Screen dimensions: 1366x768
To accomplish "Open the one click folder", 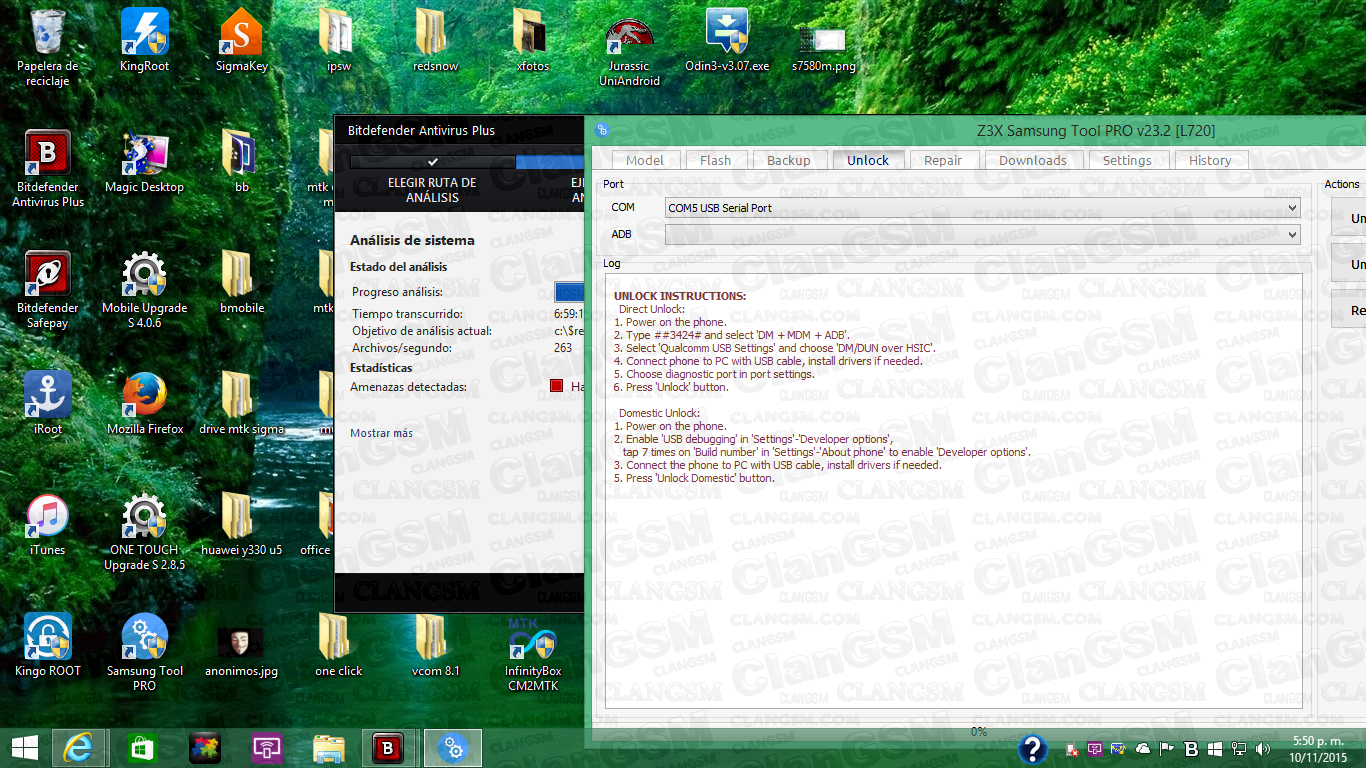I will (338, 645).
